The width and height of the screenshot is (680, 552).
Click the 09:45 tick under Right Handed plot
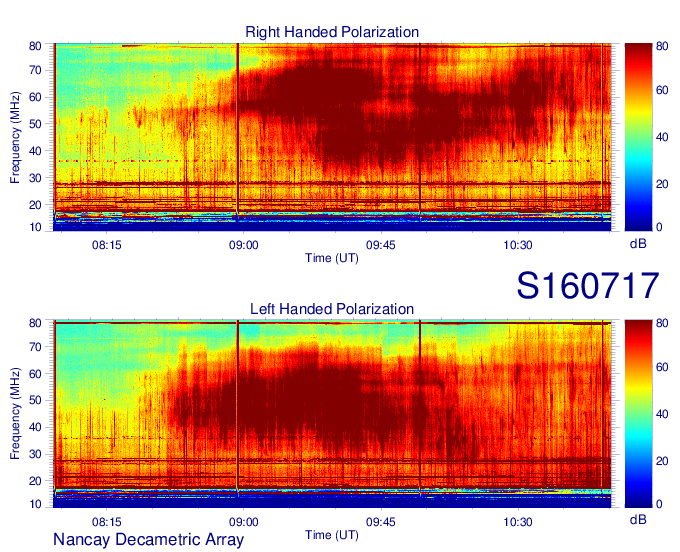tap(381, 245)
